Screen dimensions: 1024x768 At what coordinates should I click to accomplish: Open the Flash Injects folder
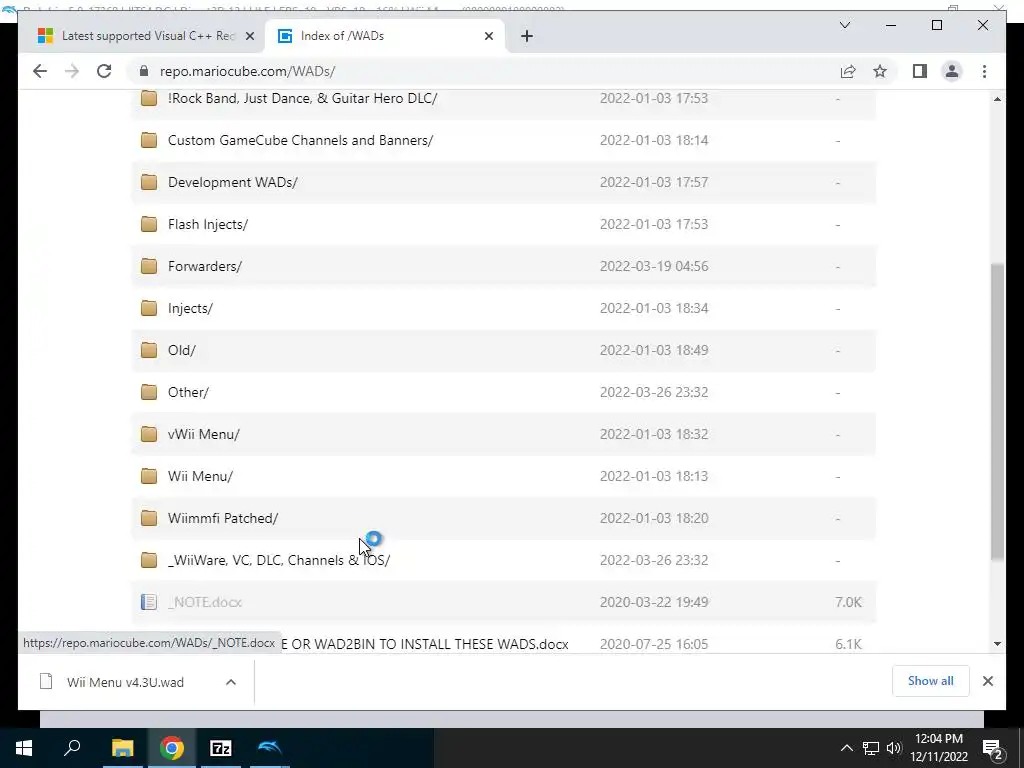[x=208, y=224]
